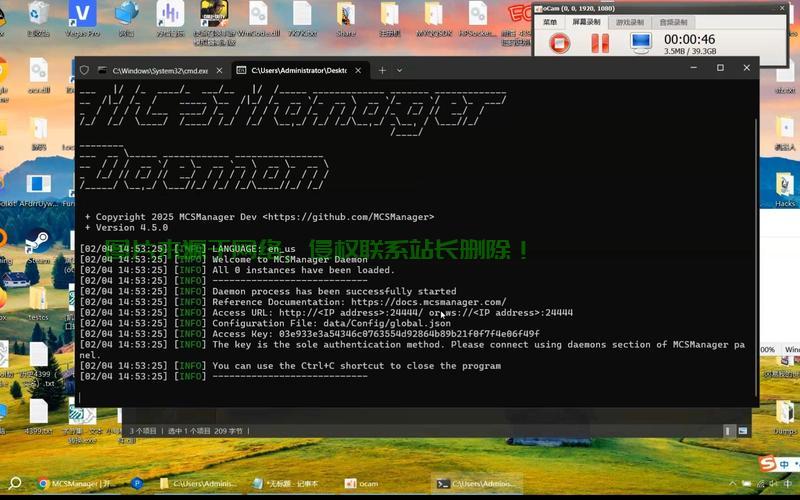The image size is (800, 500).
Task: Select the Hacks desktop icon
Action: 785,190
